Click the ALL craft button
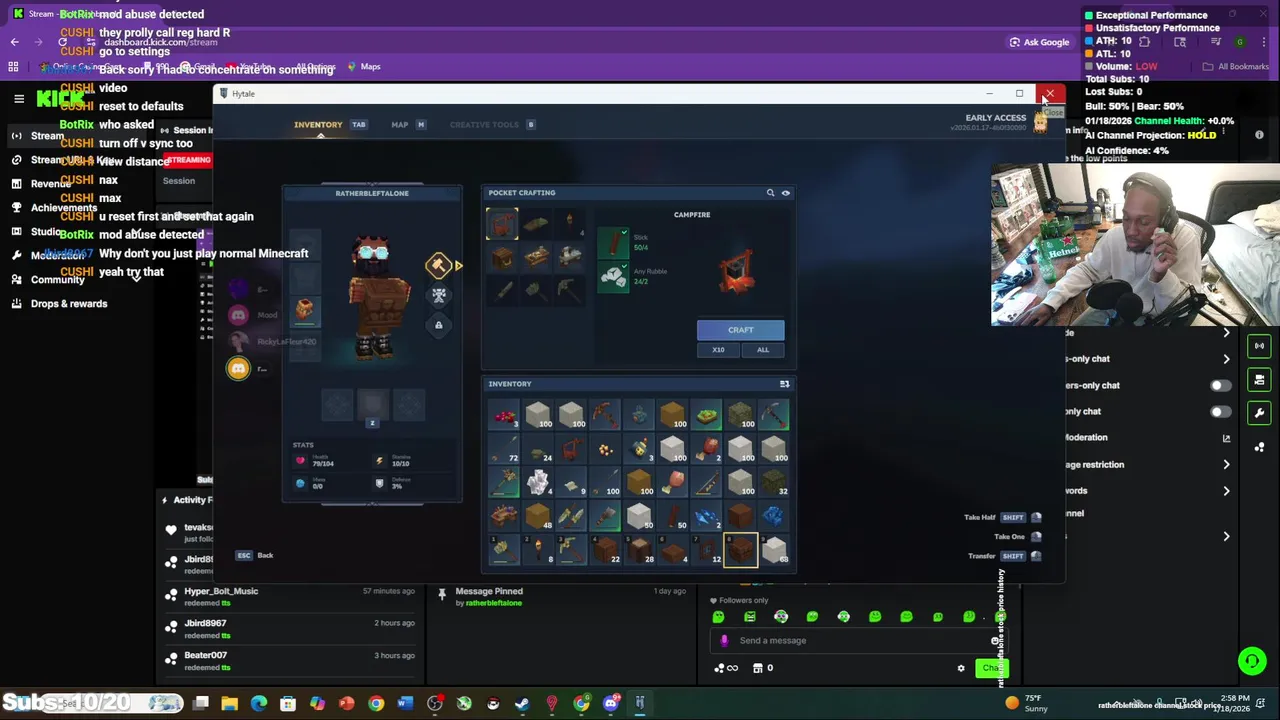This screenshot has height=720, width=1280. [763, 350]
